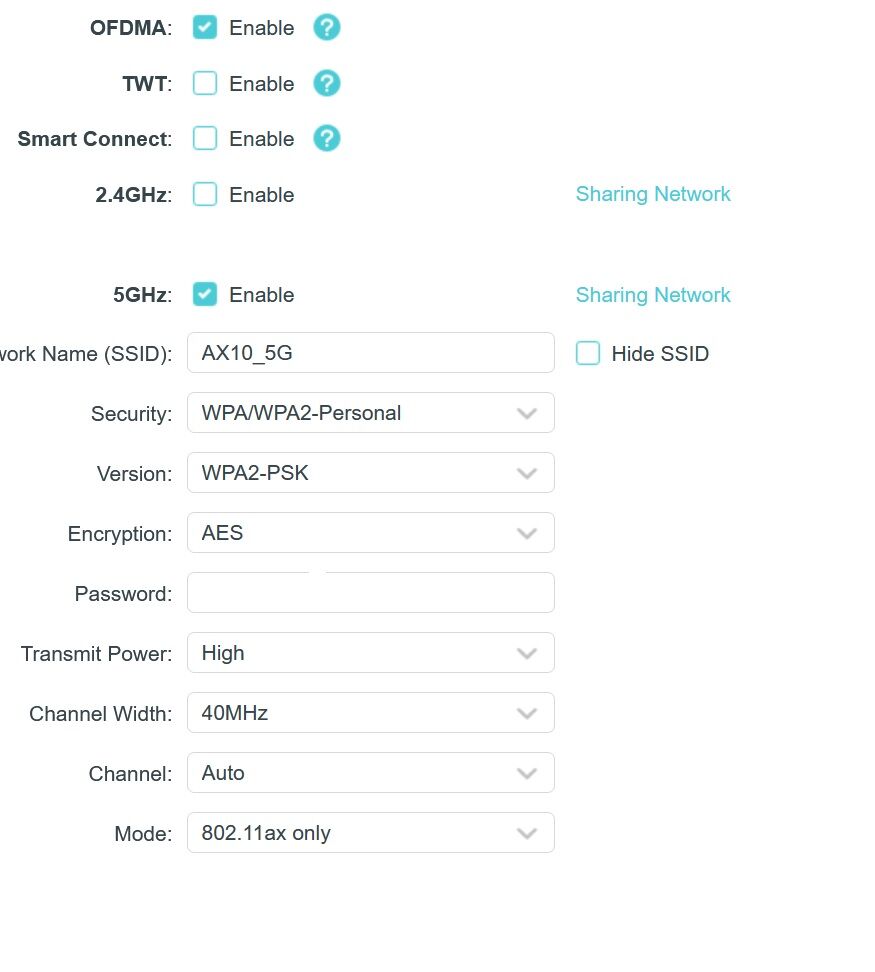Enable the 2.4GHz wireless band checkbox
The width and height of the screenshot is (875, 972).
point(205,195)
